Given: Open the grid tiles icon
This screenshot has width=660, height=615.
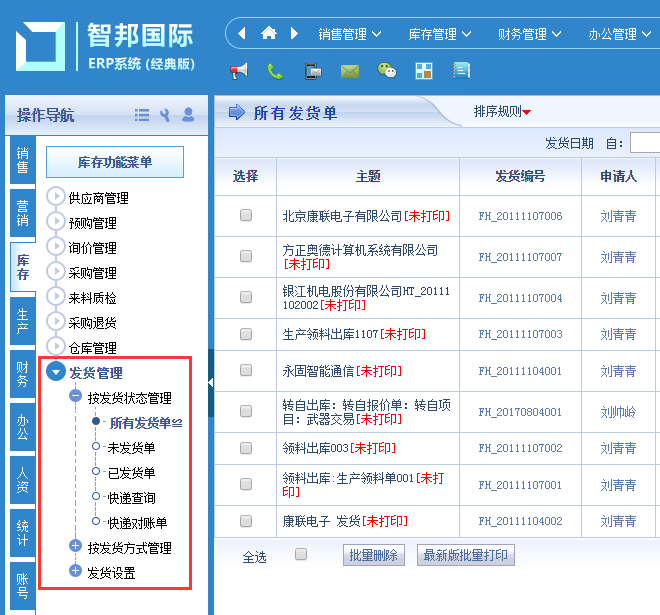Looking at the screenshot, I should pos(424,71).
